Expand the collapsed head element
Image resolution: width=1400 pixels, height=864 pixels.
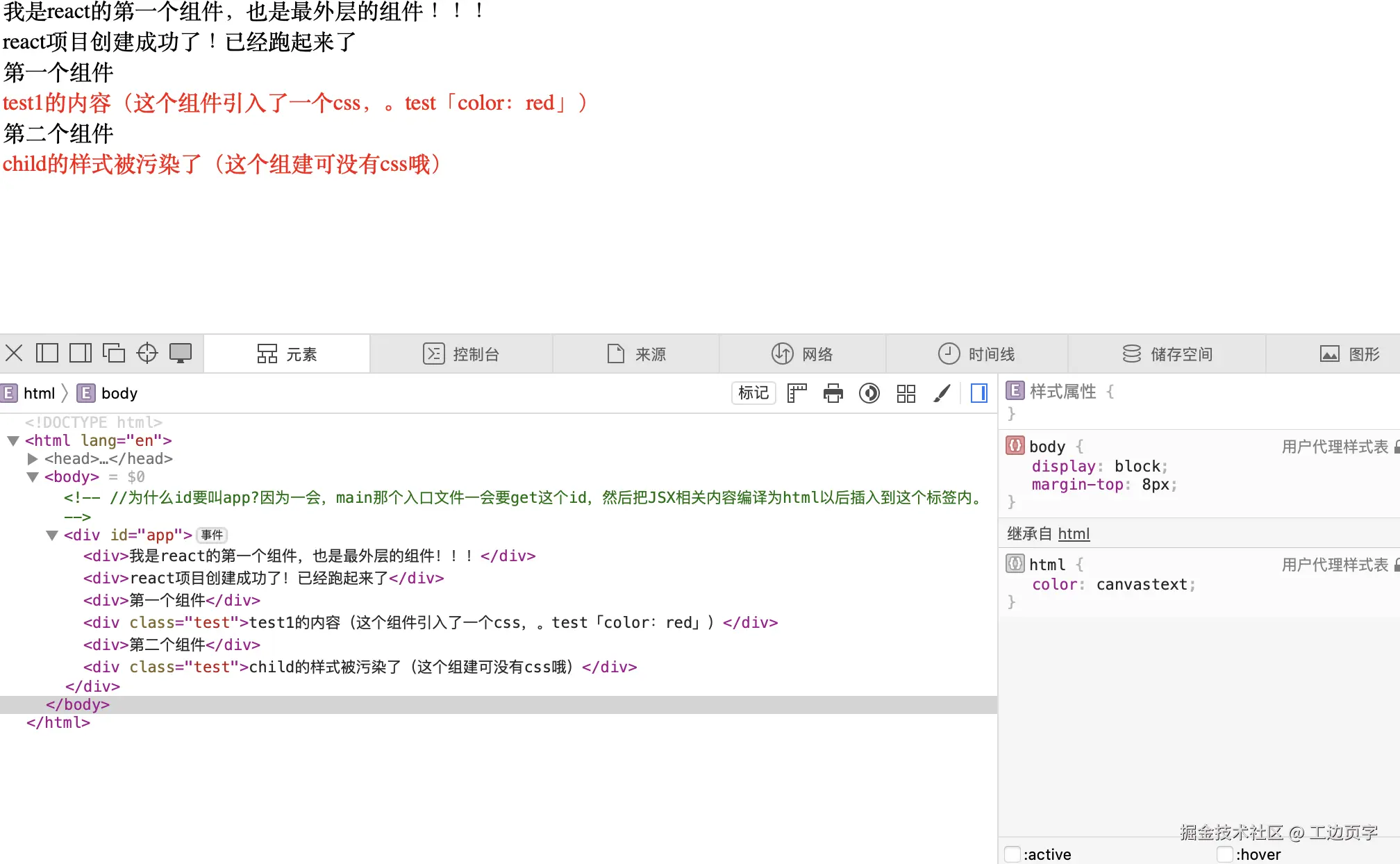(32, 459)
